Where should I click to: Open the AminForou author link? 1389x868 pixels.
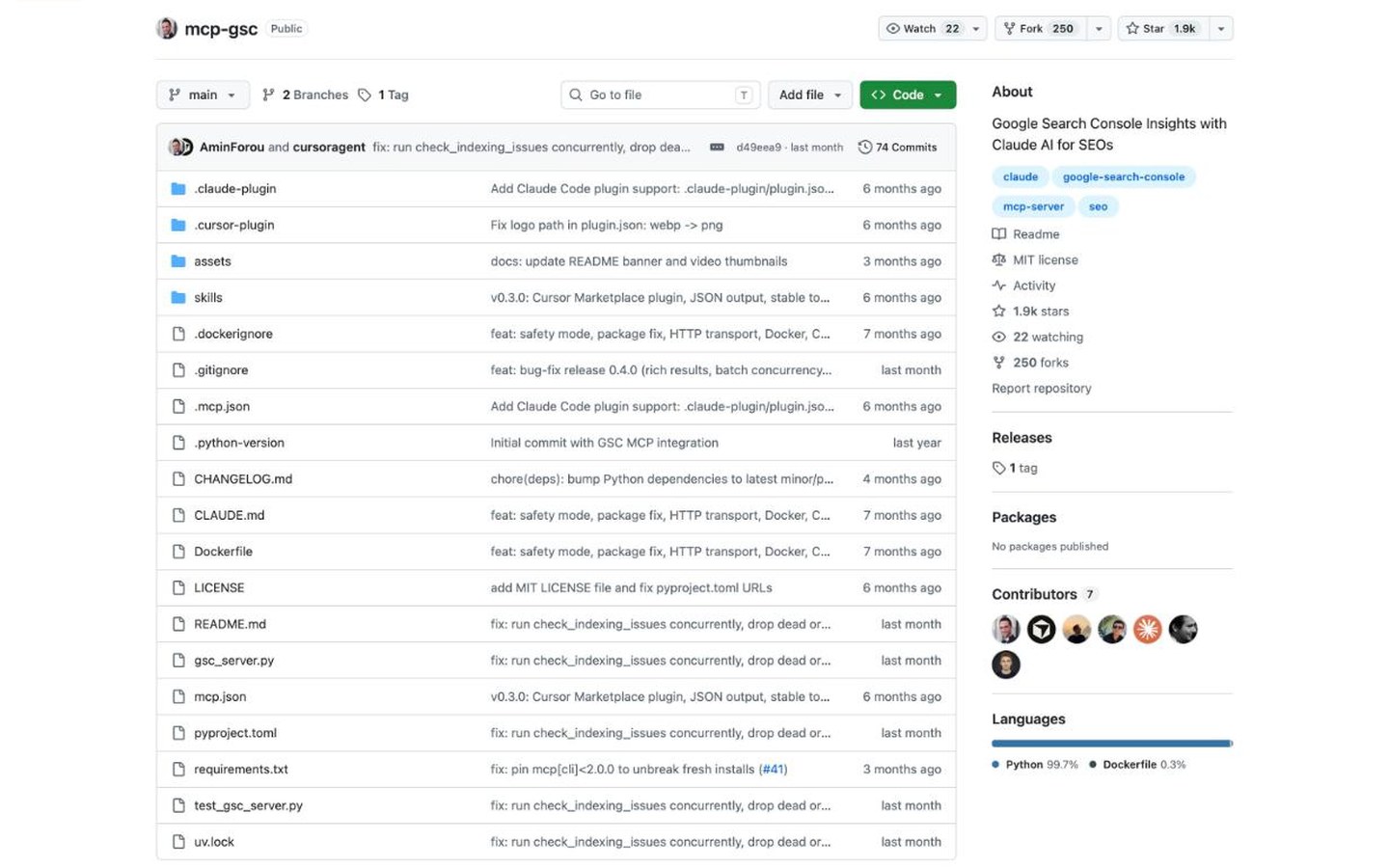231,148
